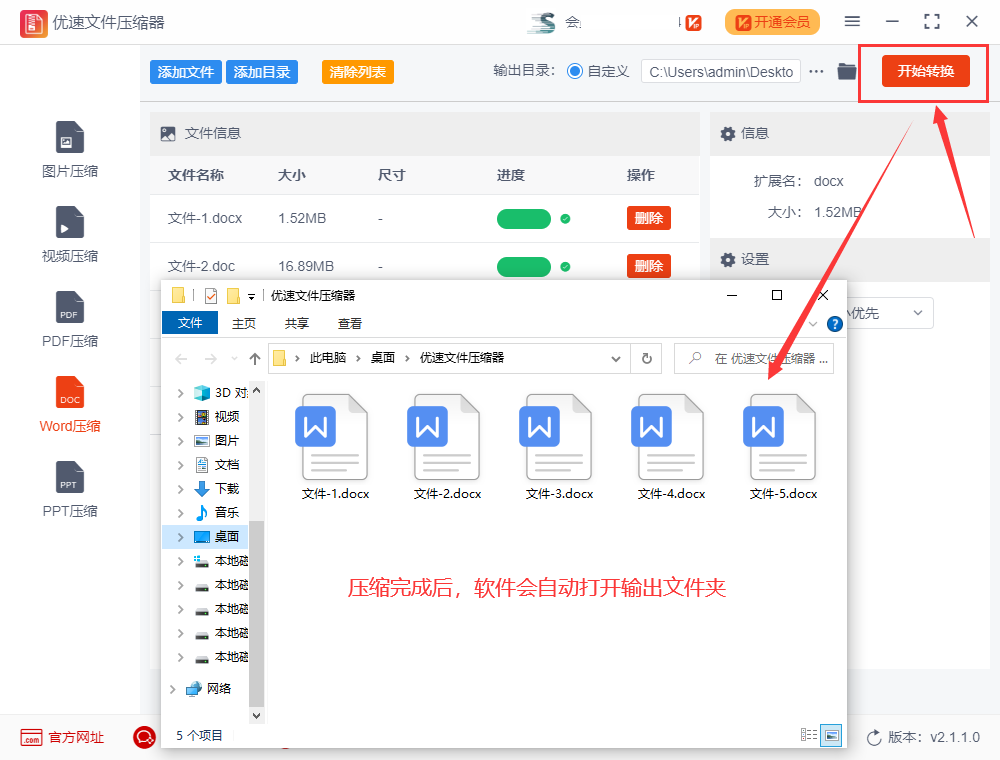Viewport: 1000px width, 760px height.
Task: Open the hamburger menu in the title bar
Action: (x=852, y=22)
